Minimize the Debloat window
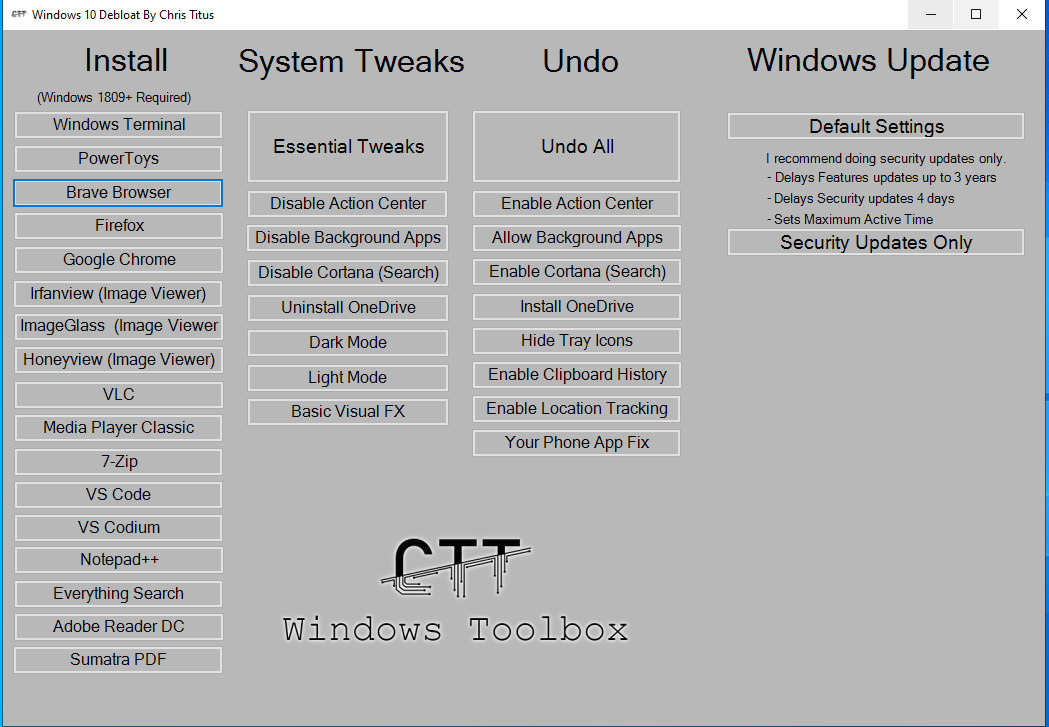The width and height of the screenshot is (1049, 727). 931,14
